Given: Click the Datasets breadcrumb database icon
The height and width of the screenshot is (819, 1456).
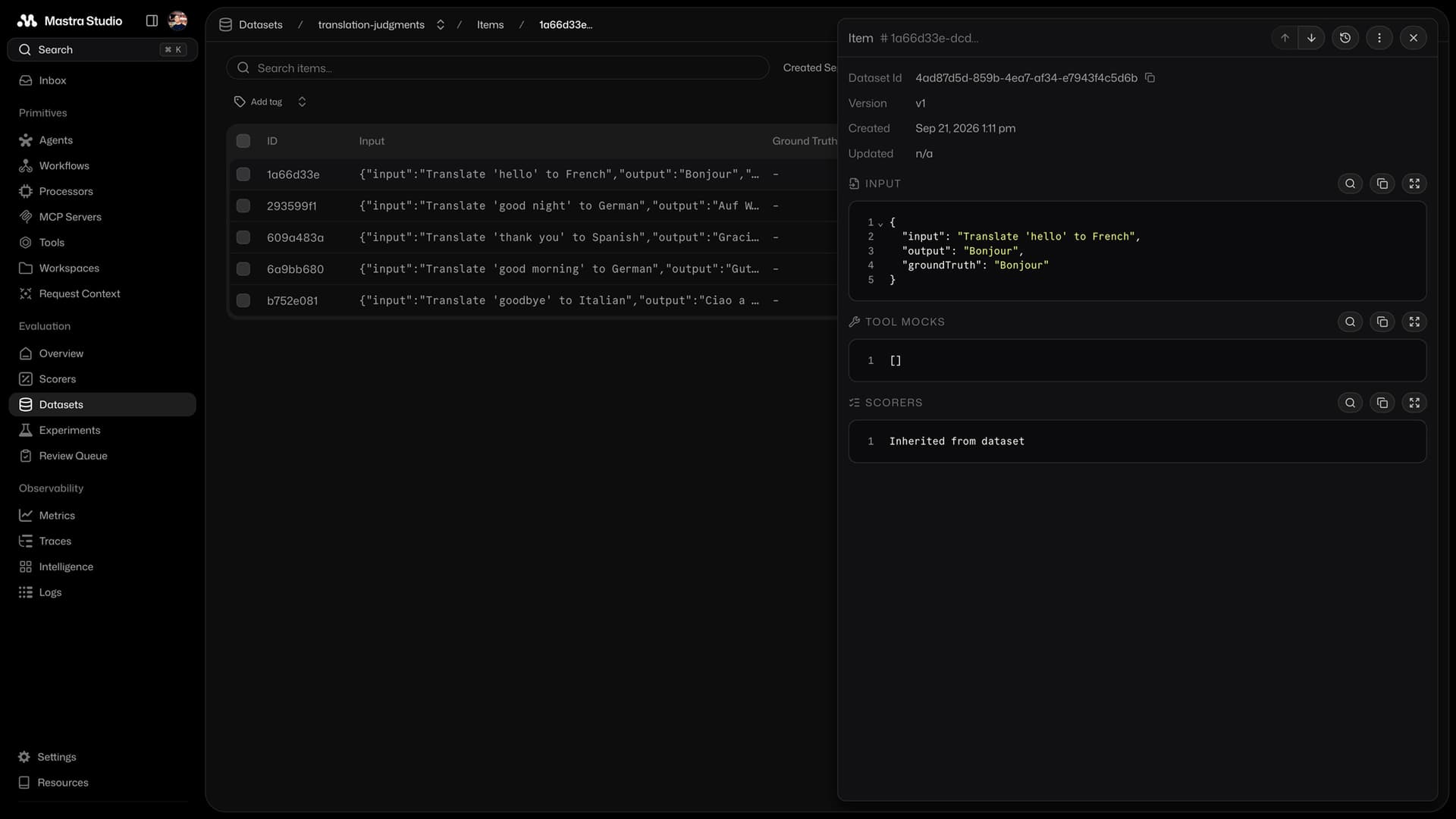Looking at the screenshot, I should click(225, 25).
